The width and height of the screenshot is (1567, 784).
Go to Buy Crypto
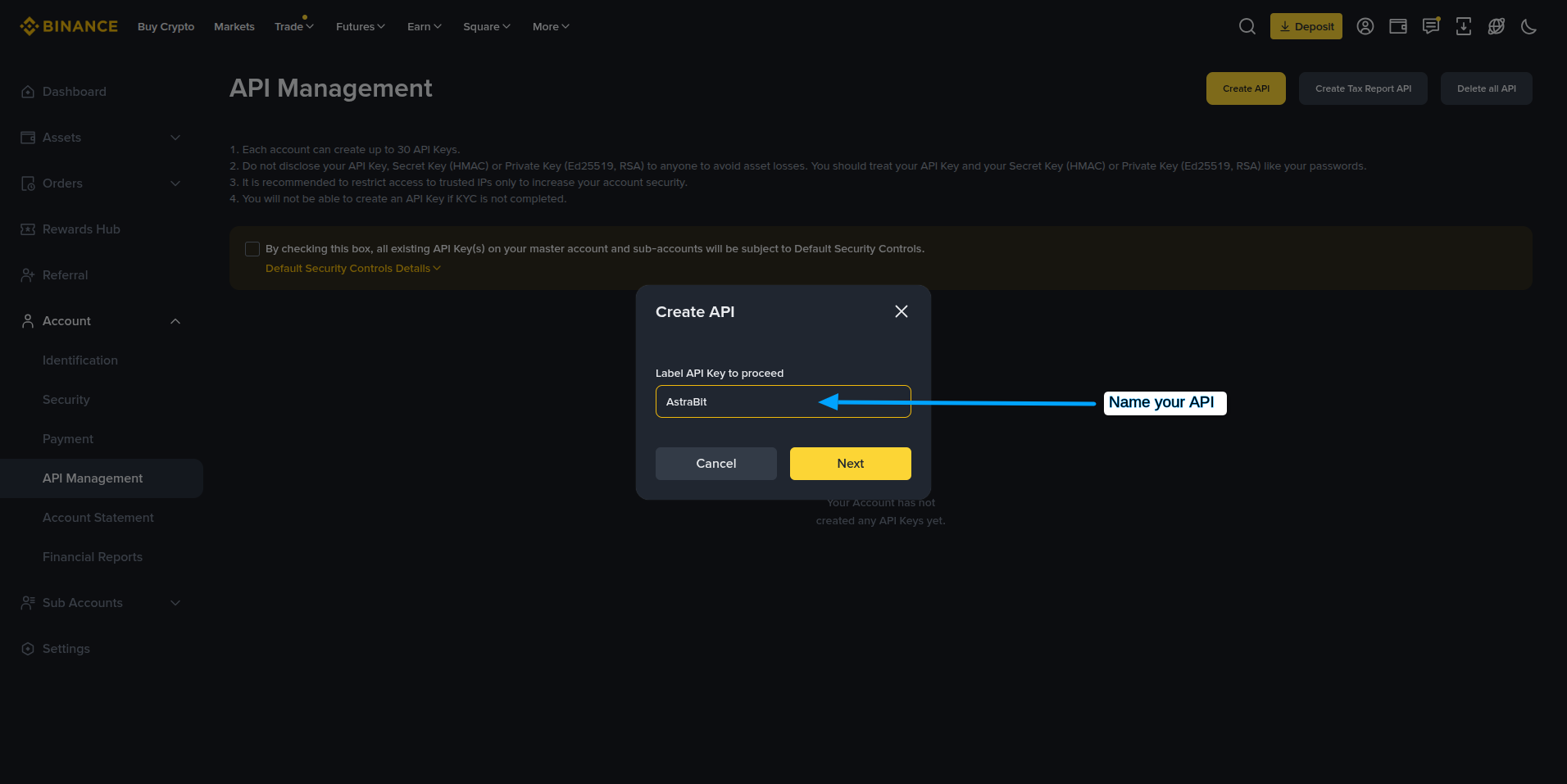point(166,26)
